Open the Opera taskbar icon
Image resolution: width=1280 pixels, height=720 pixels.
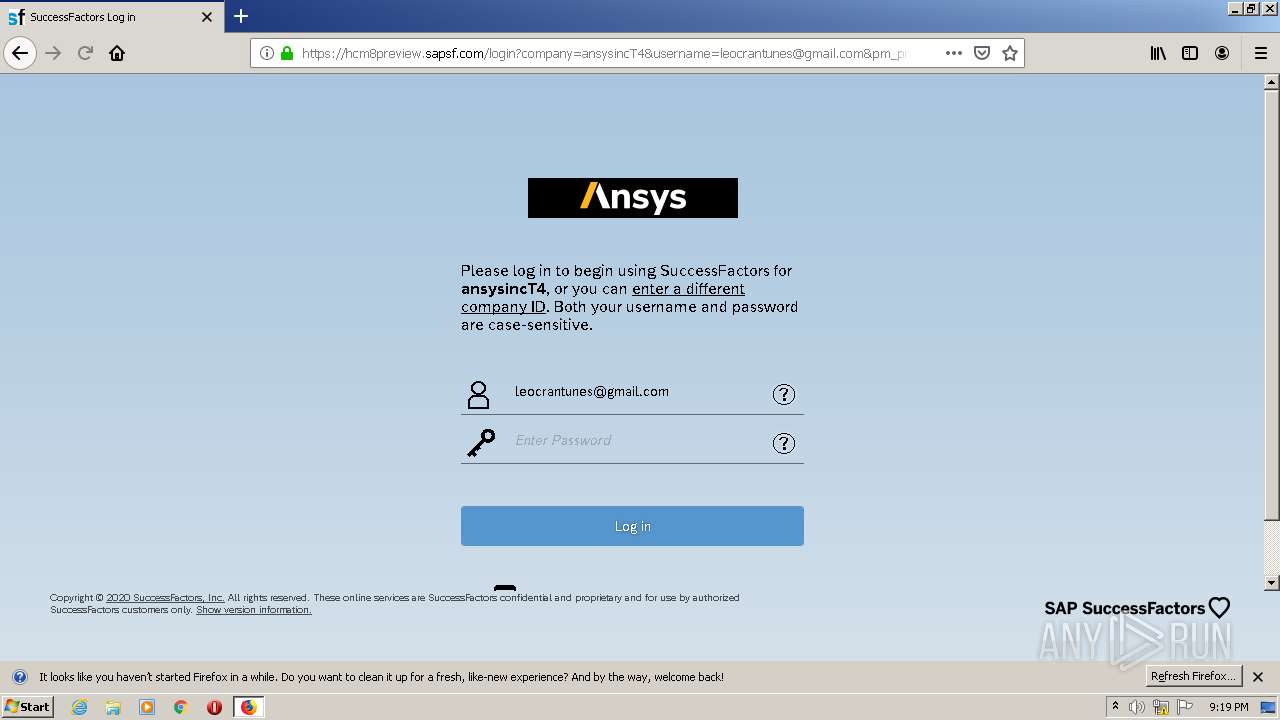(214, 707)
